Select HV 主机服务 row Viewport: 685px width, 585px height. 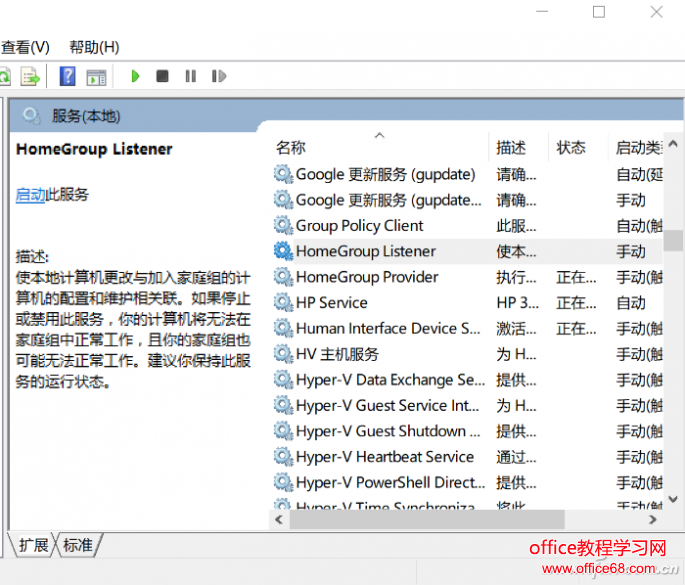coord(467,354)
